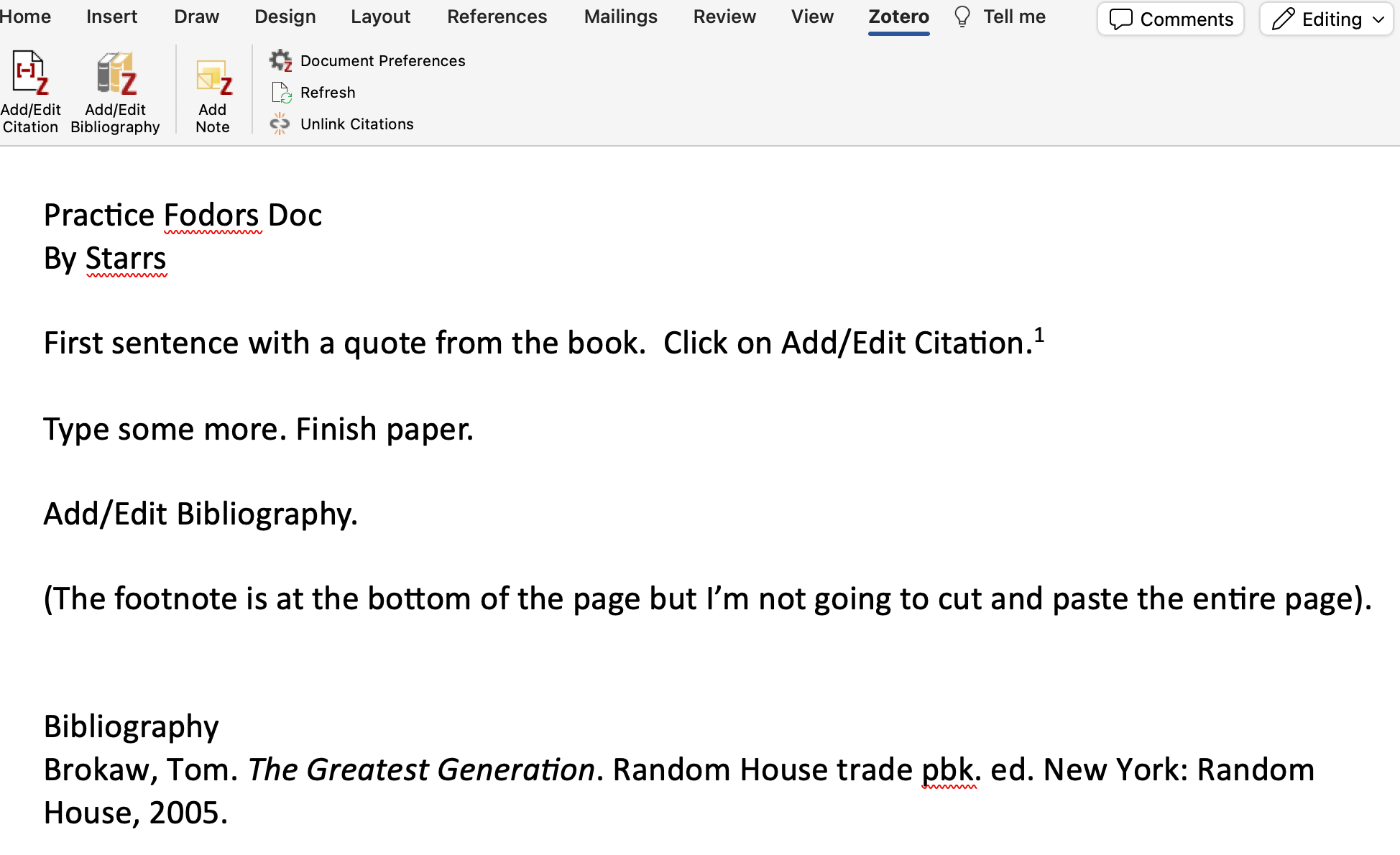
Task: Click footnote reference 1 after Citation
Action: pyautogui.click(x=1039, y=335)
